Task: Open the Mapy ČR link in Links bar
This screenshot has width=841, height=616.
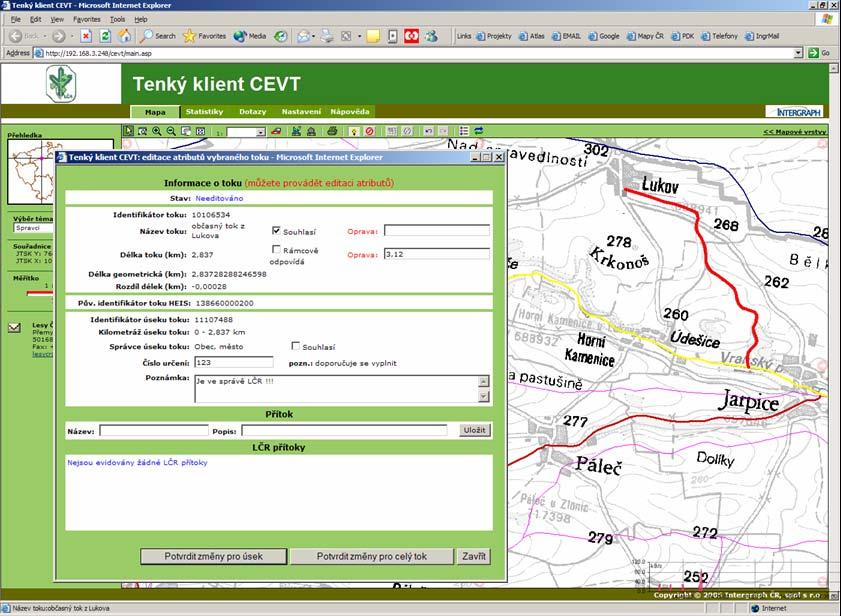Action: pos(646,36)
